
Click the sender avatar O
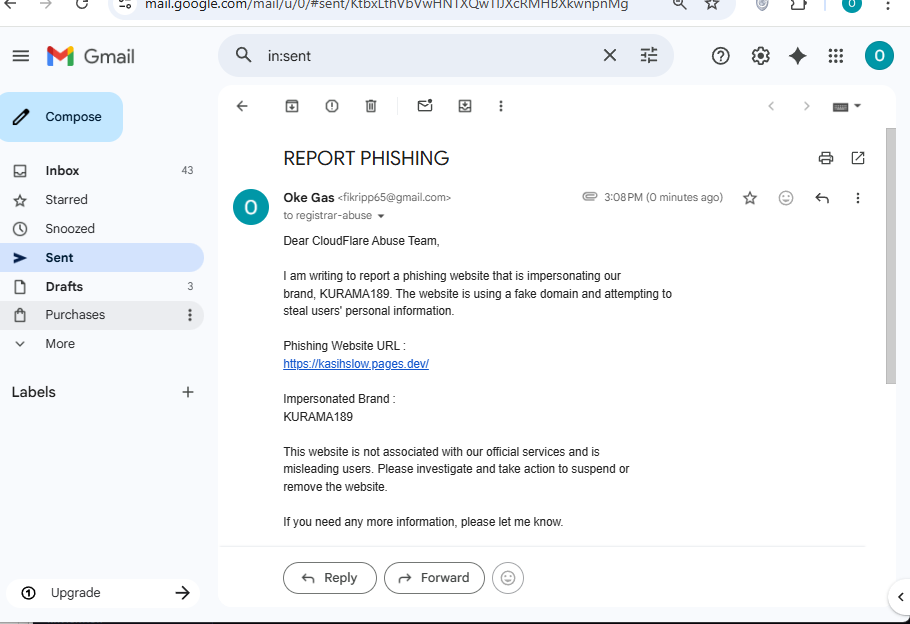(251, 207)
